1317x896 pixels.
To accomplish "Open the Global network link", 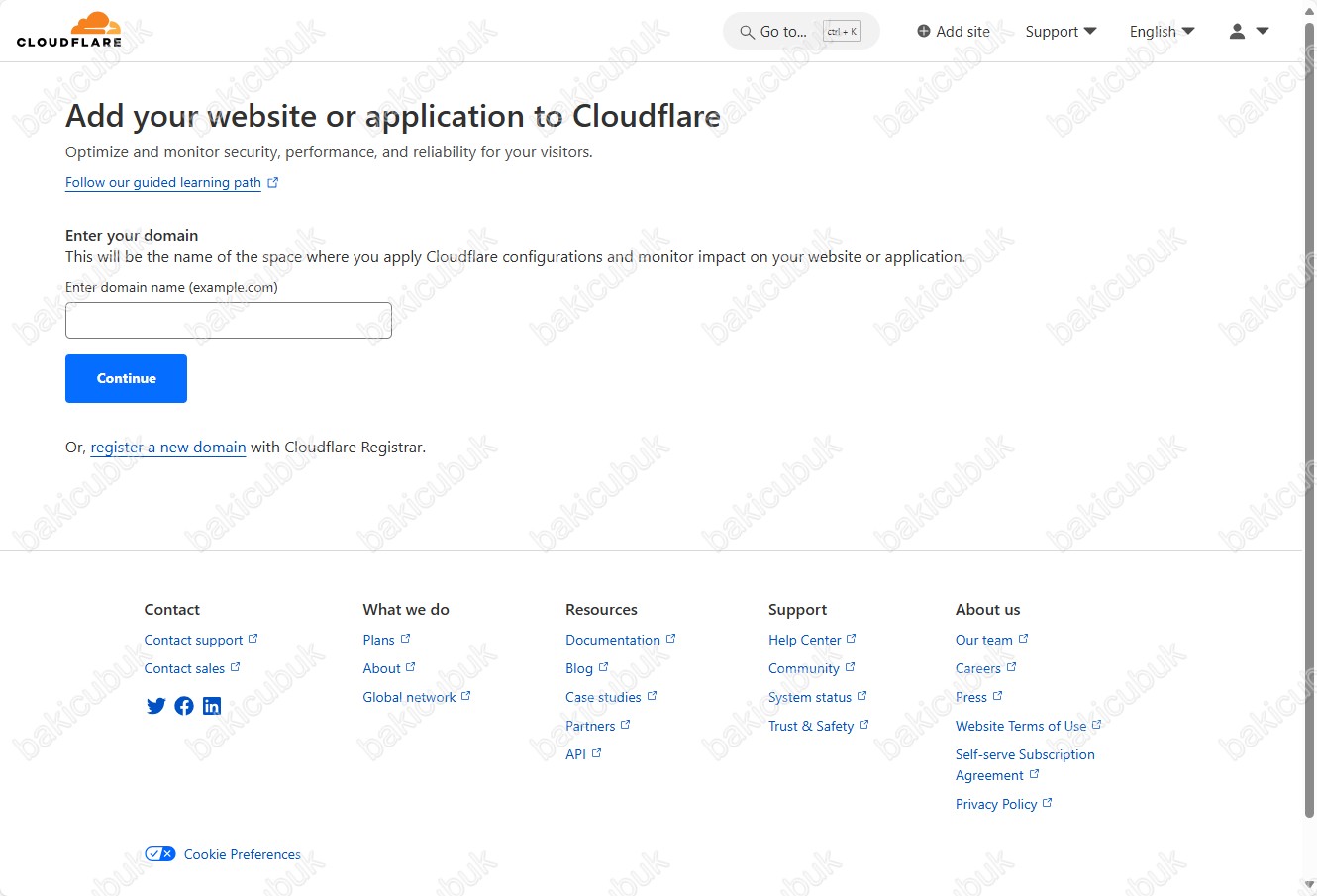I will [x=409, y=697].
